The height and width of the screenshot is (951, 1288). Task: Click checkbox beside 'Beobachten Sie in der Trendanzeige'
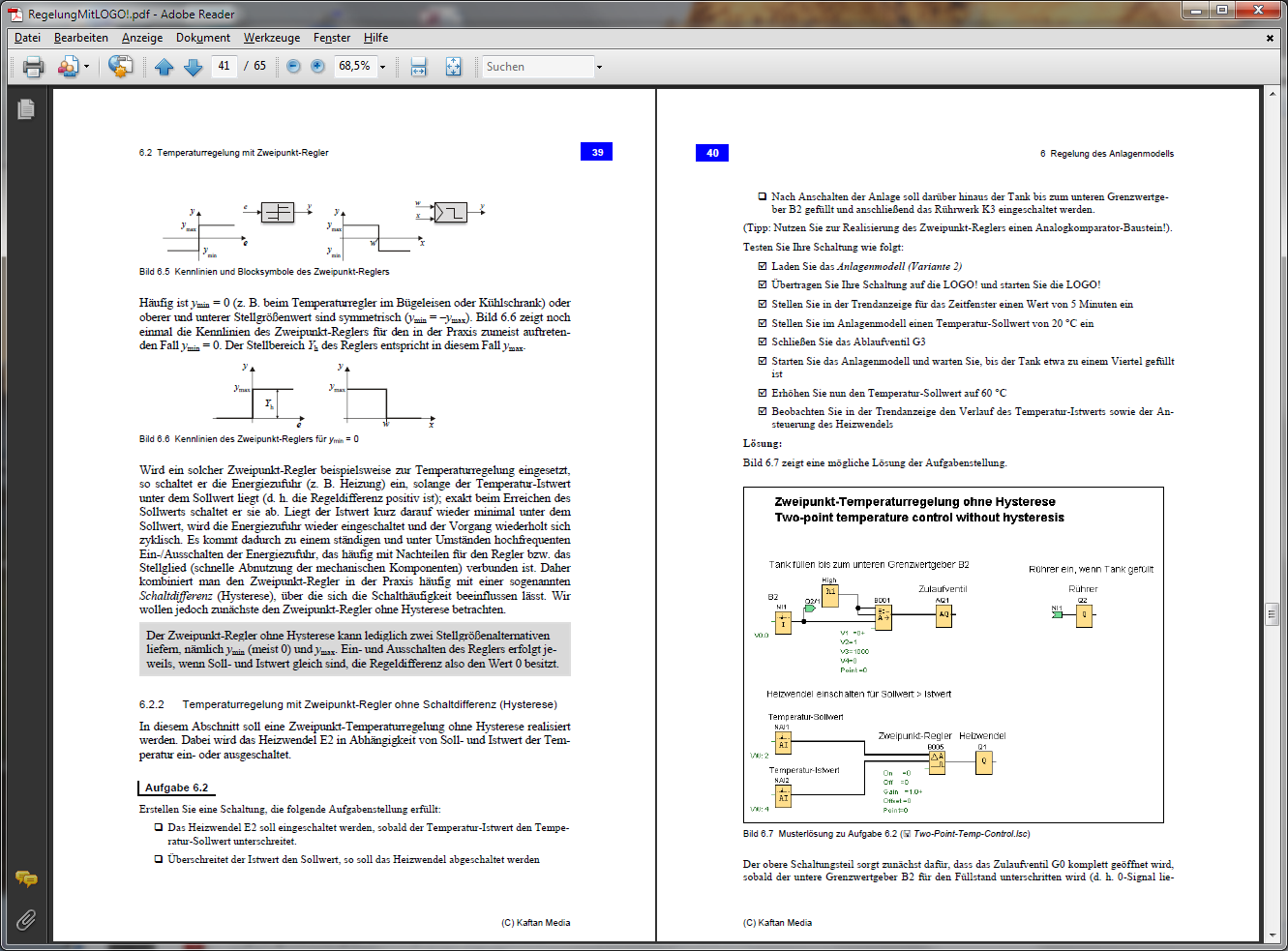click(x=763, y=411)
